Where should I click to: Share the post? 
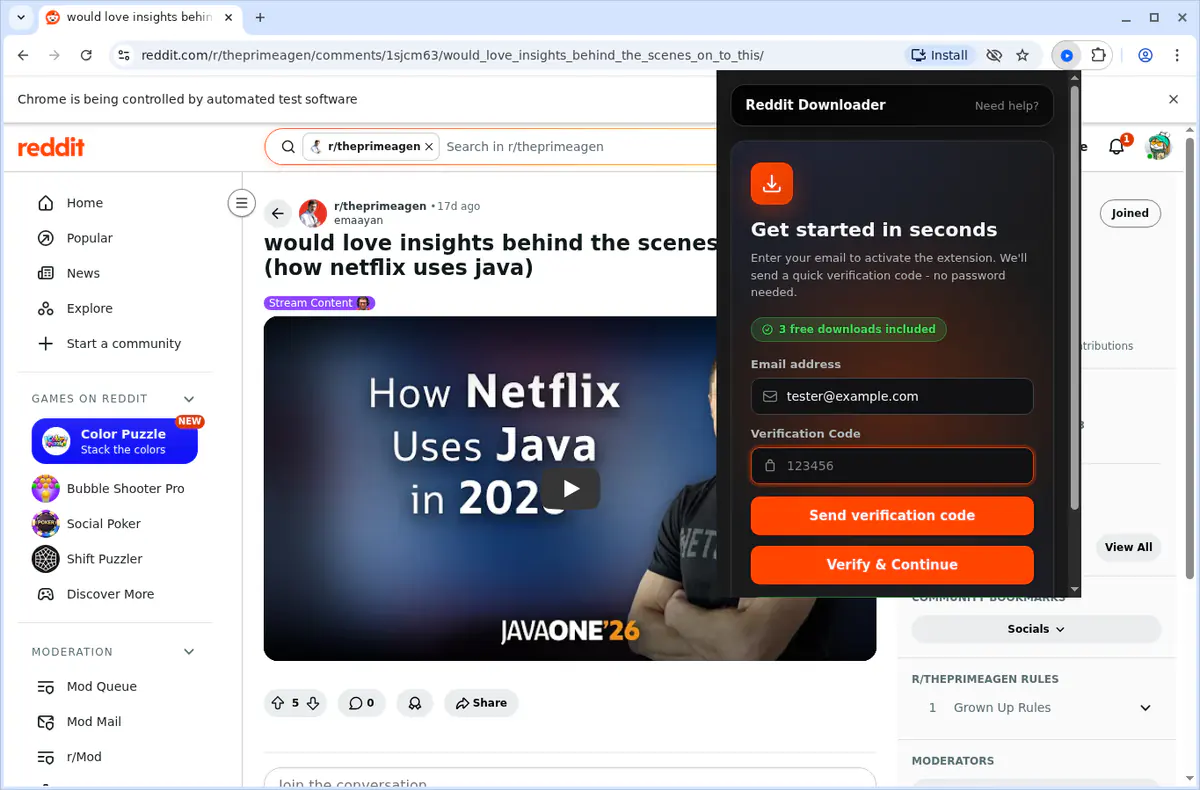481,703
